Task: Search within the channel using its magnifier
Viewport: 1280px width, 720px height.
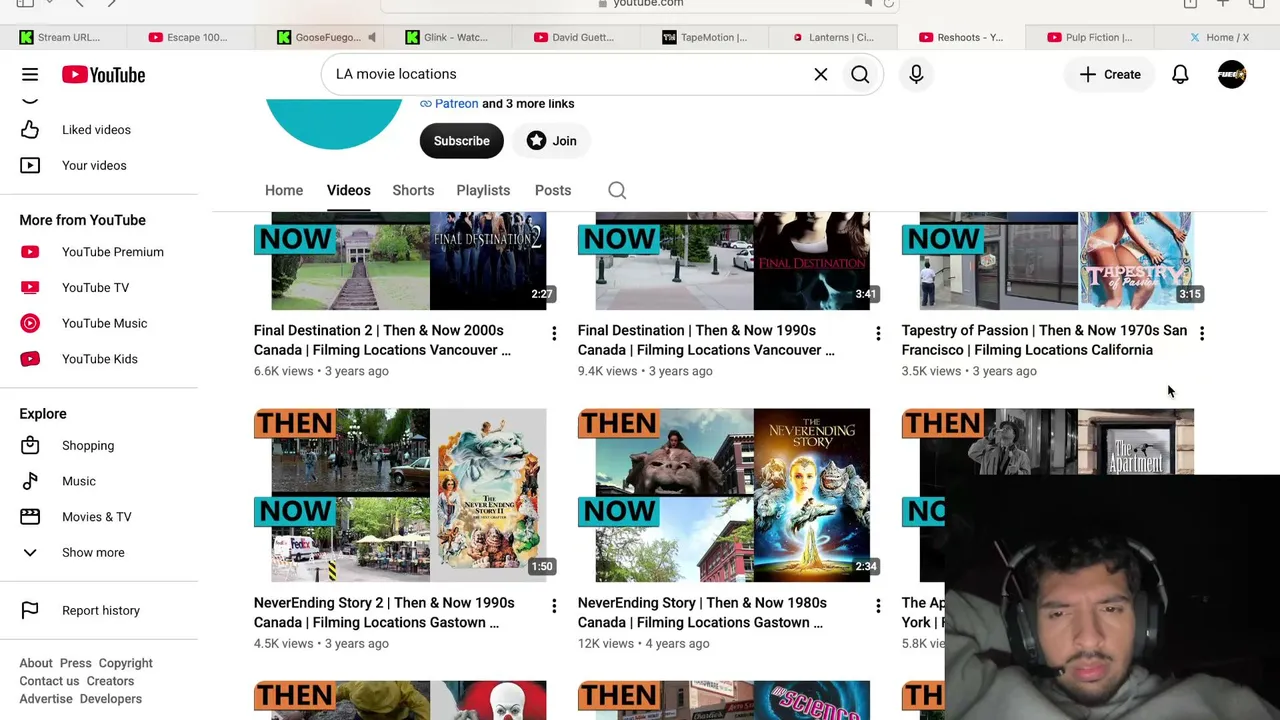Action: [x=617, y=190]
